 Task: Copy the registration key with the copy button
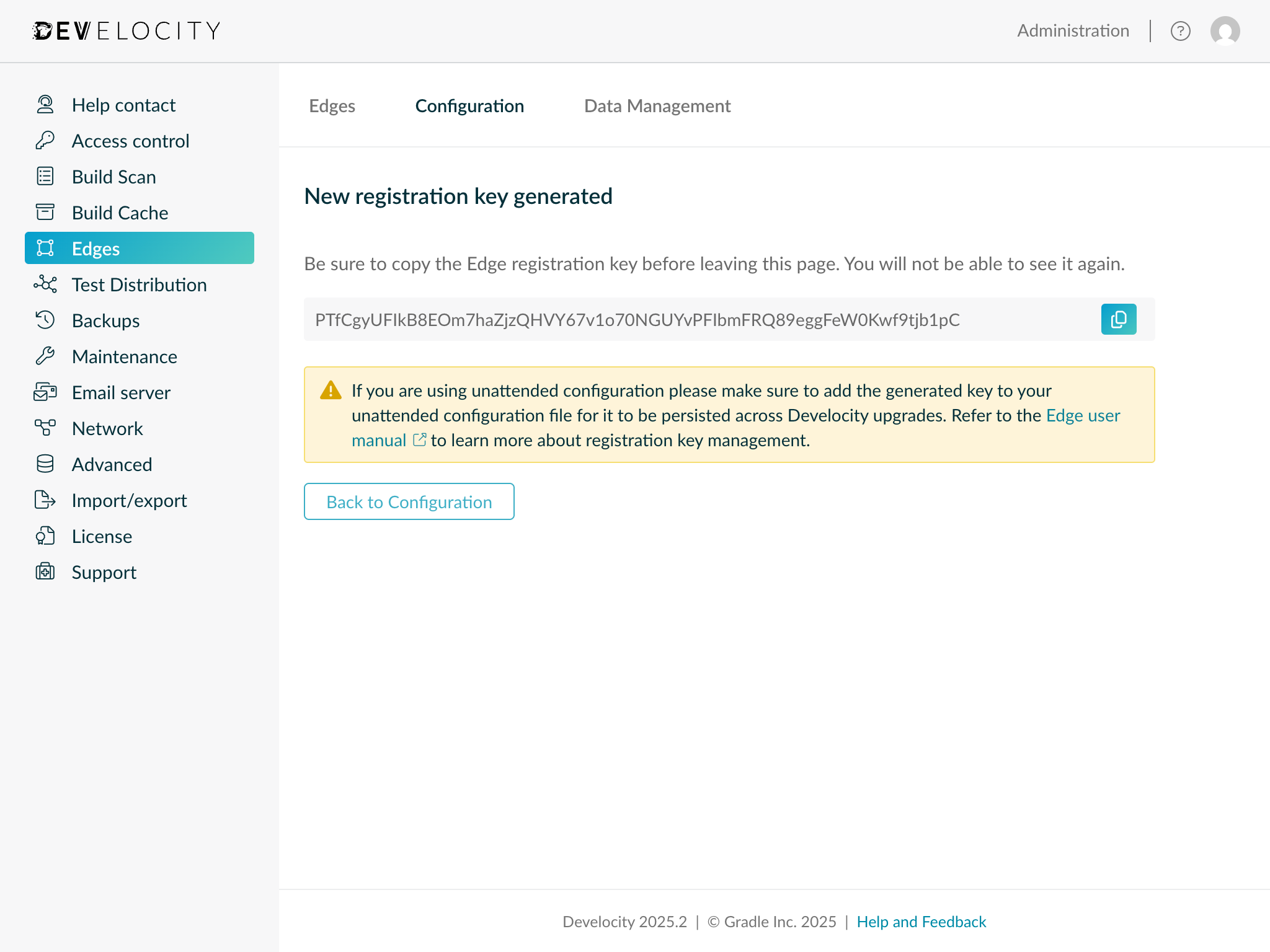(x=1118, y=319)
